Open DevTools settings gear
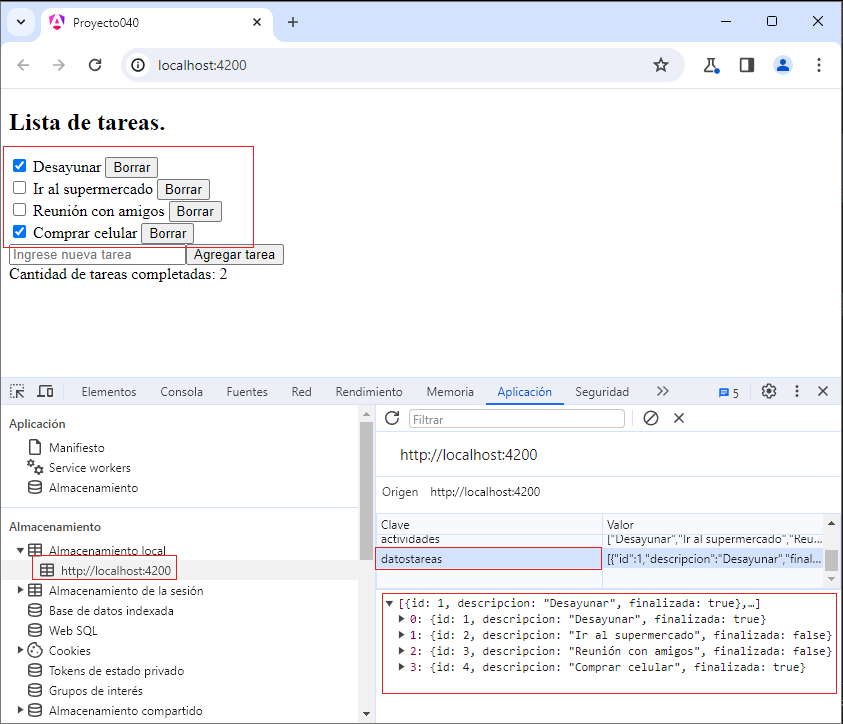 coord(769,391)
